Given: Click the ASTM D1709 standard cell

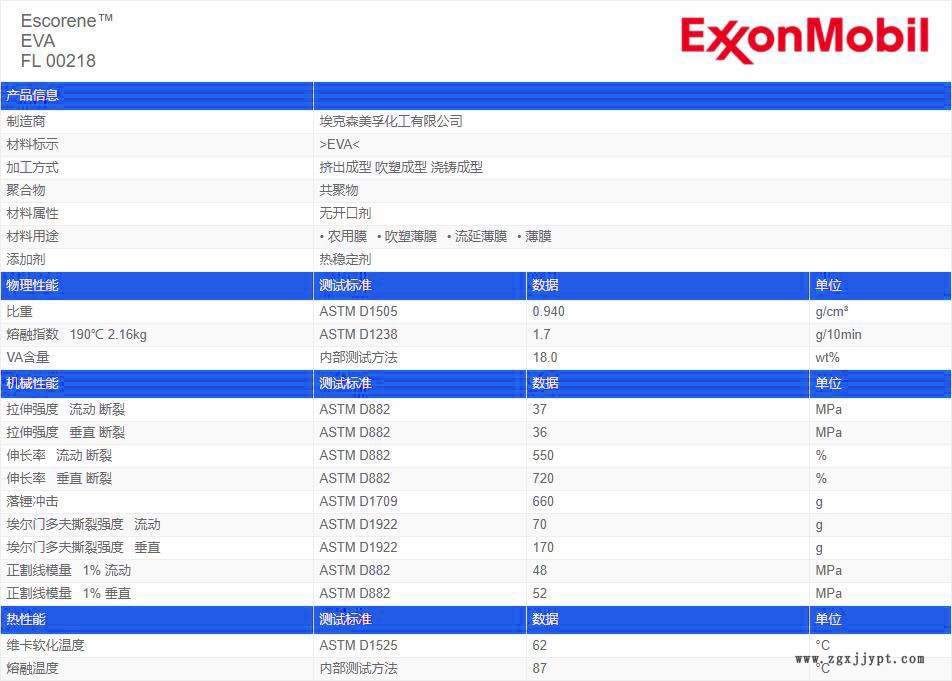Looking at the screenshot, I should tap(358, 501).
